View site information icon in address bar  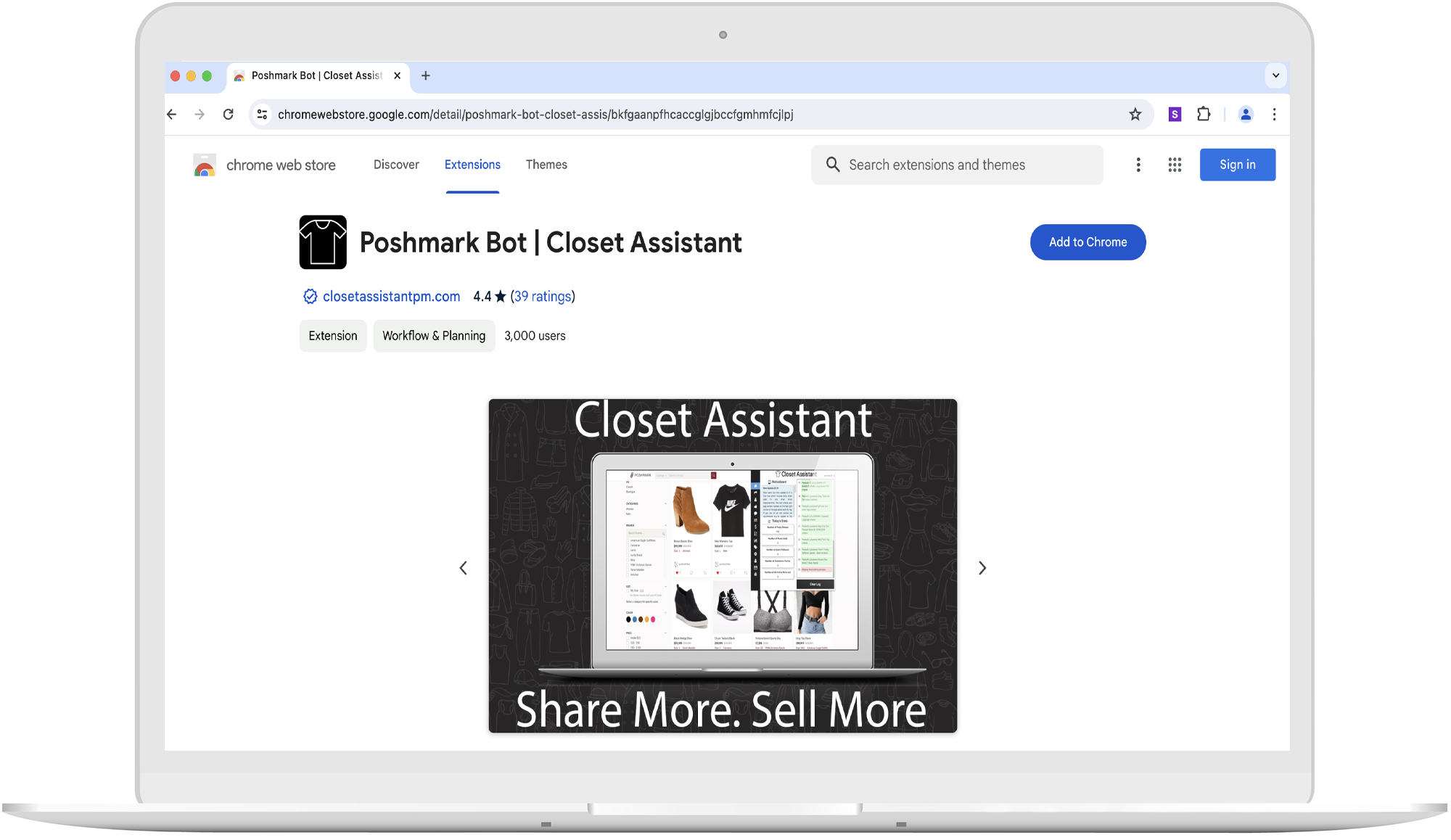(x=263, y=115)
